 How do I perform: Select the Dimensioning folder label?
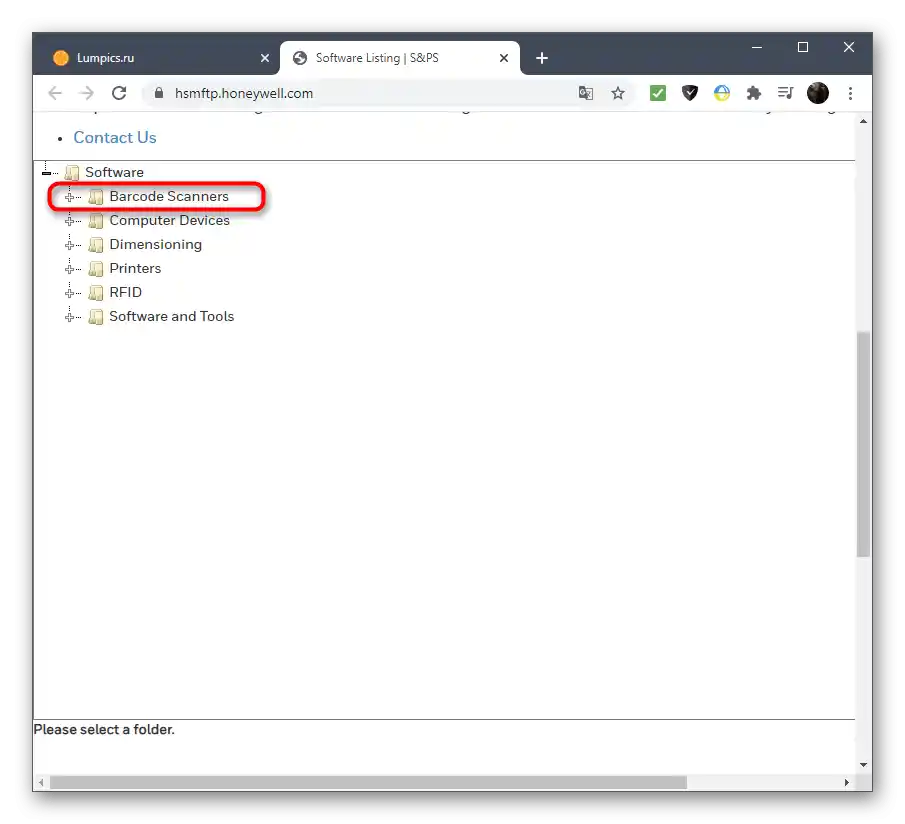(156, 244)
